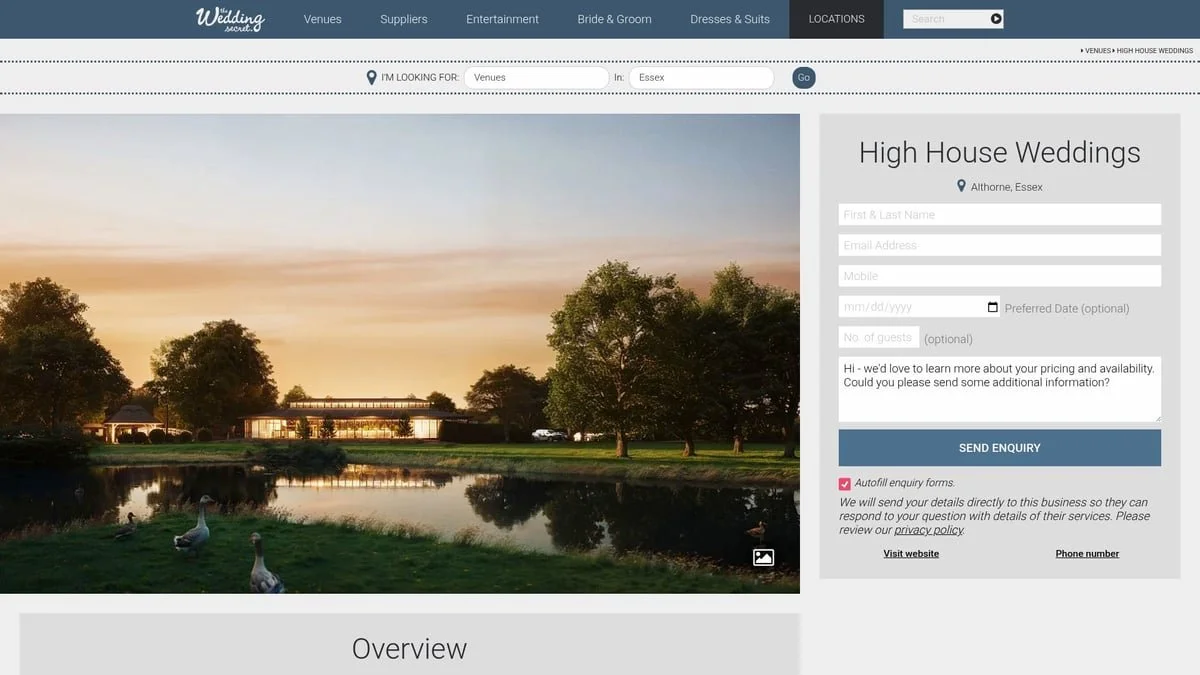1200x675 pixels.
Task: Click the location pin beside I'm Looking For
Action: pos(372,78)
